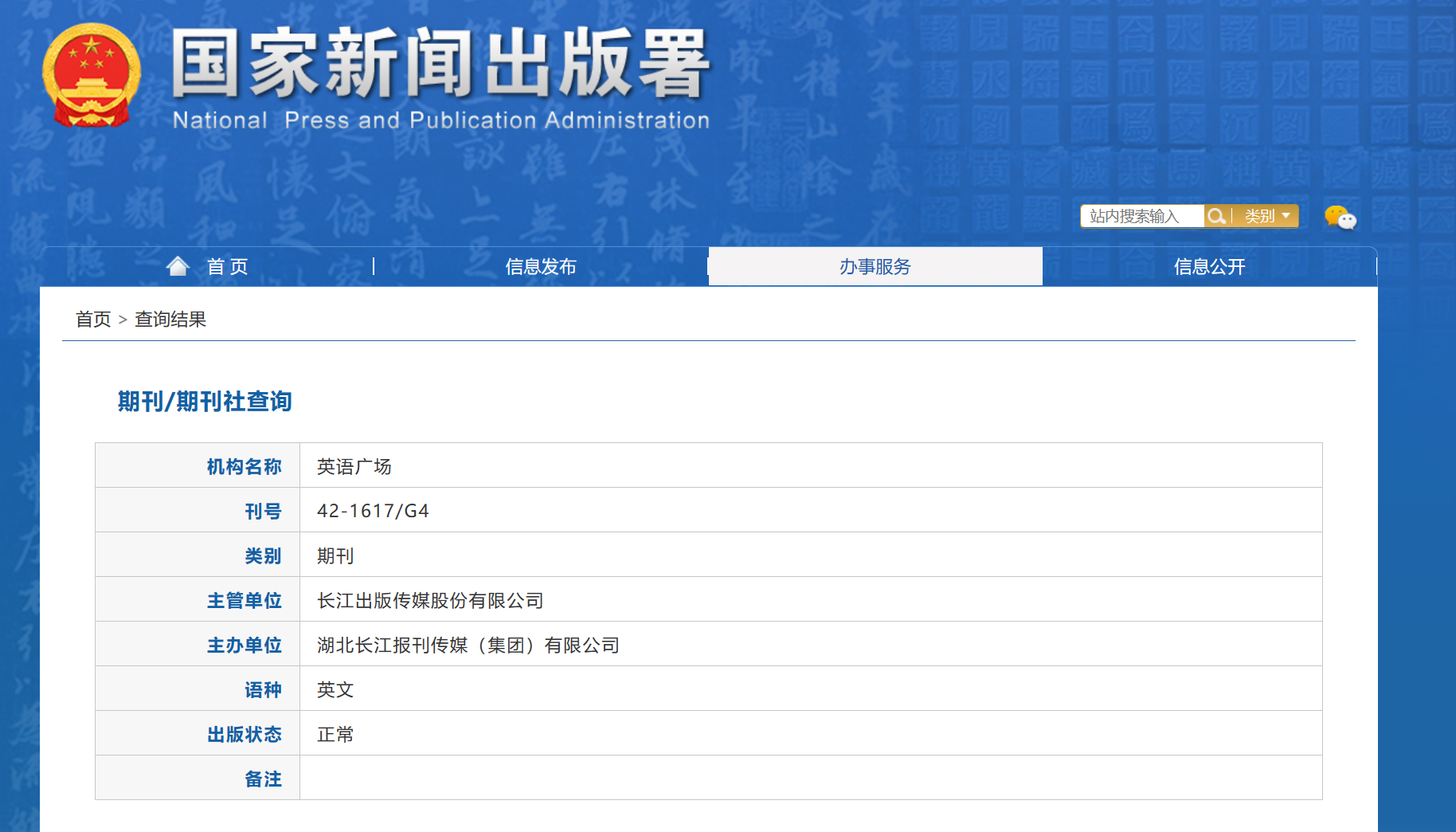The width and height of the screenshot is (1456, 832).
Task: Click the 期刊 category value
Action: 335,555
